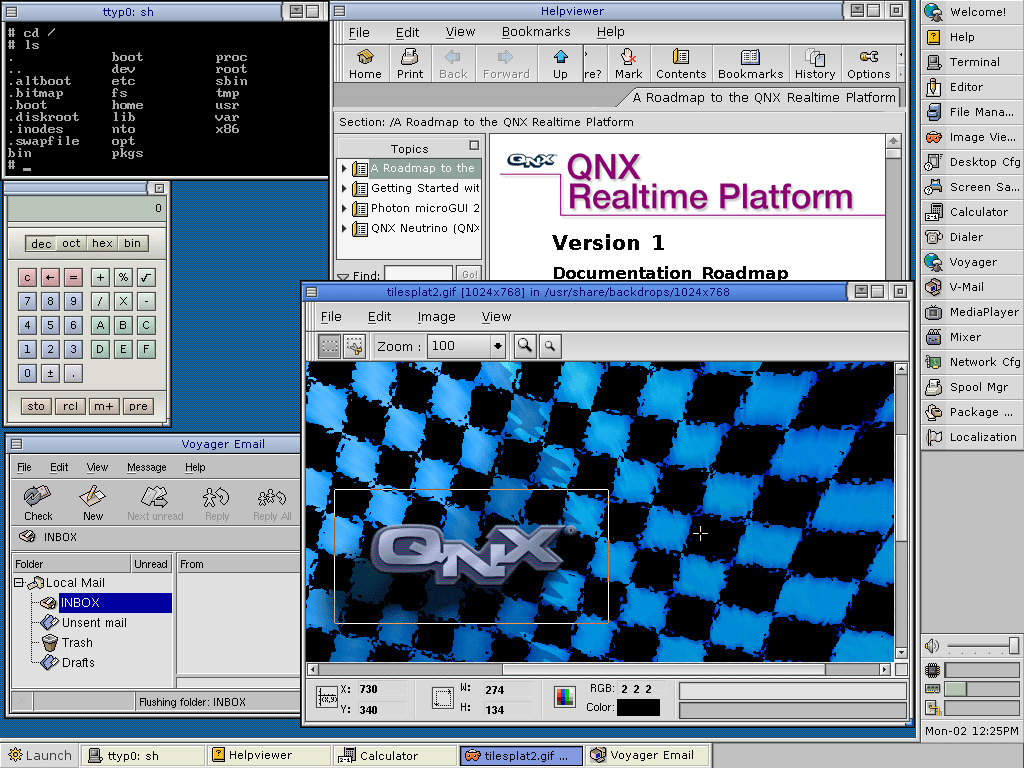Open Help menu in Voyager Email
The height and width of the screenshot is (768, 1024).
(x=195, y=468)
